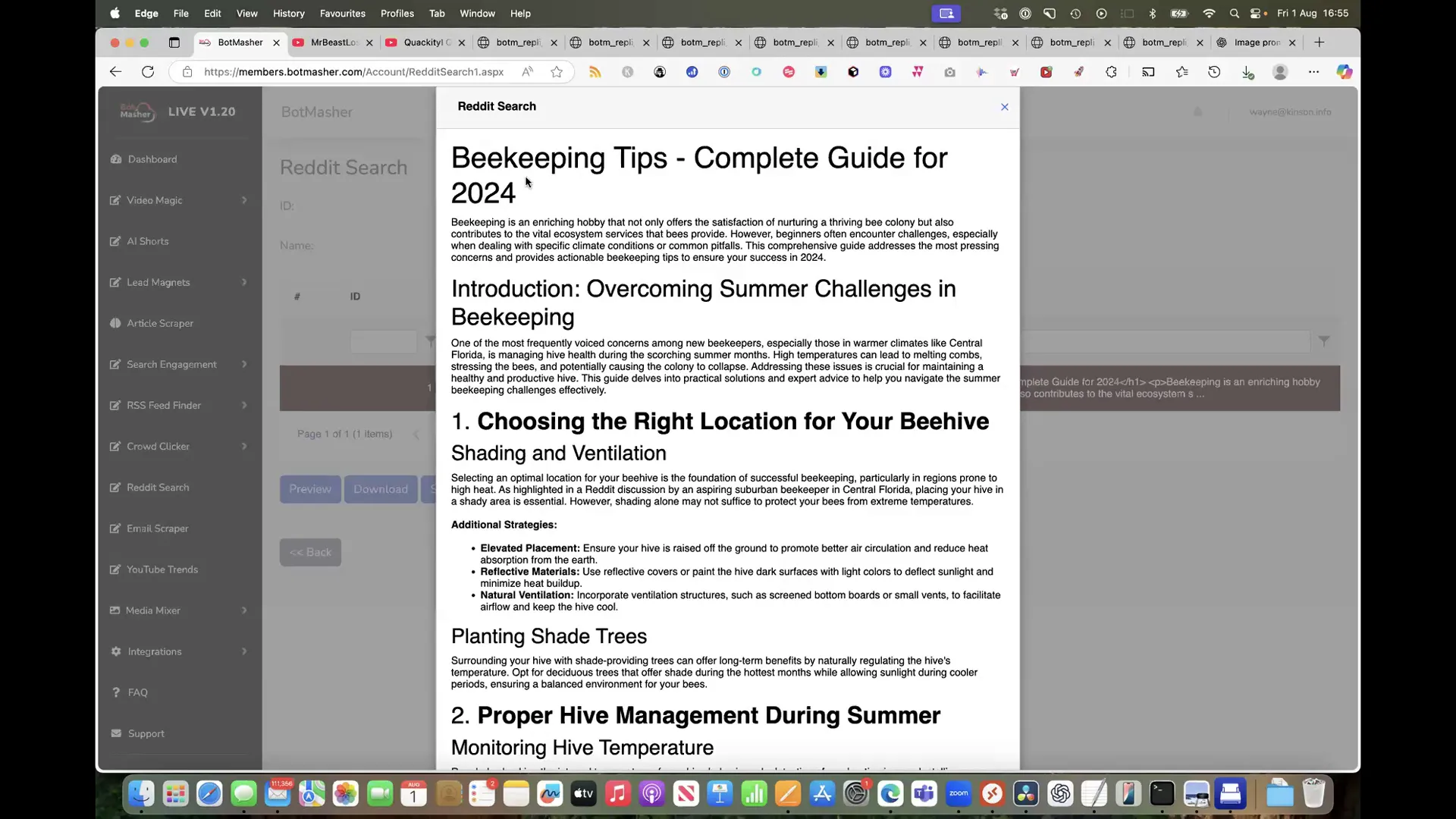Open Music app from the Dock
Image resolution: width=1456 pixels, height=819 pixels.
pyautogui.click(x=617, y=794)
